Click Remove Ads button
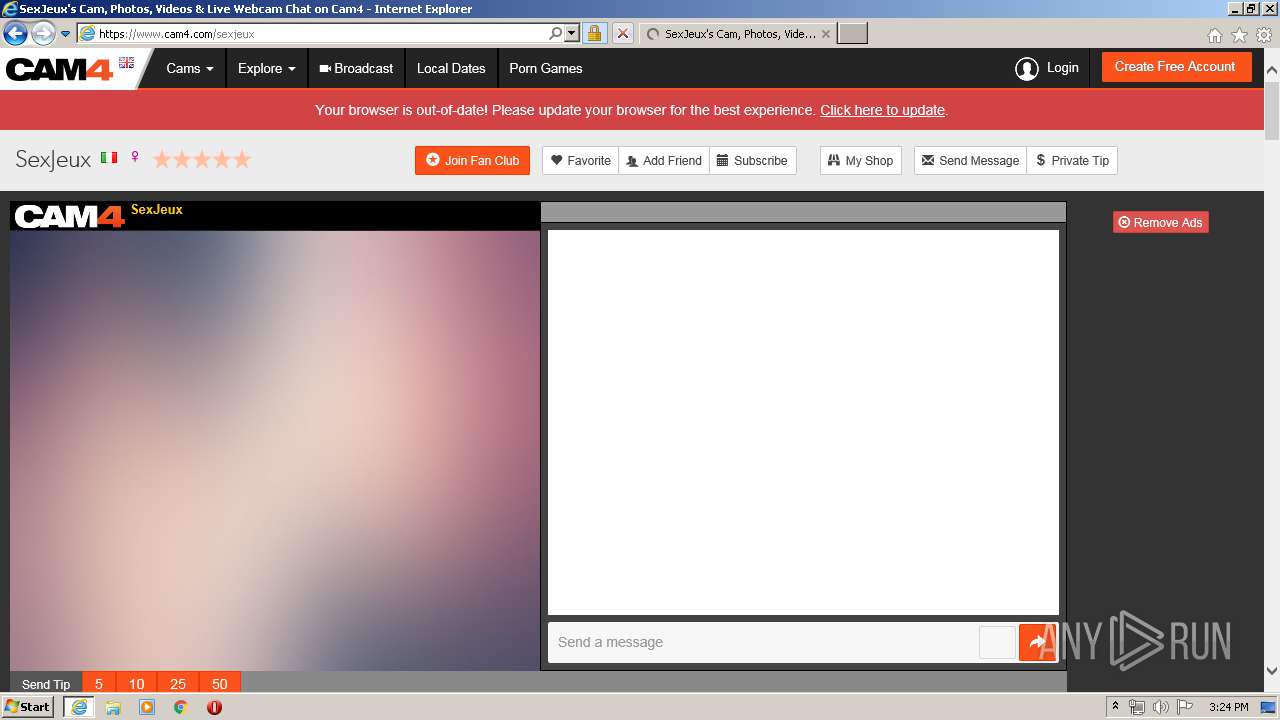This screenshot has height=720, width=1280. click(x=1160, y=222)
